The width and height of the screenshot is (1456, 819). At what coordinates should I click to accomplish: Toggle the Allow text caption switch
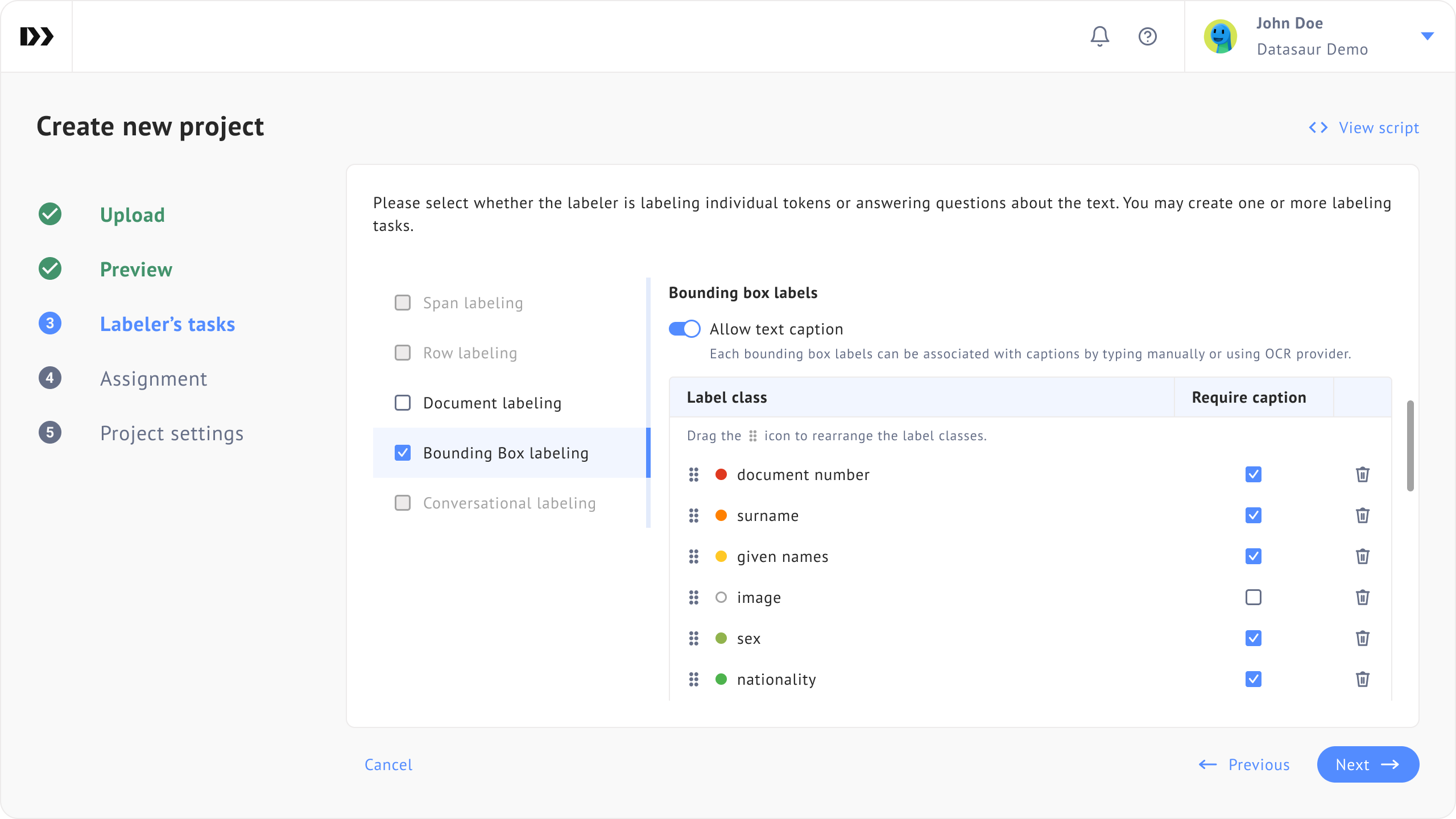click(684, 329)
